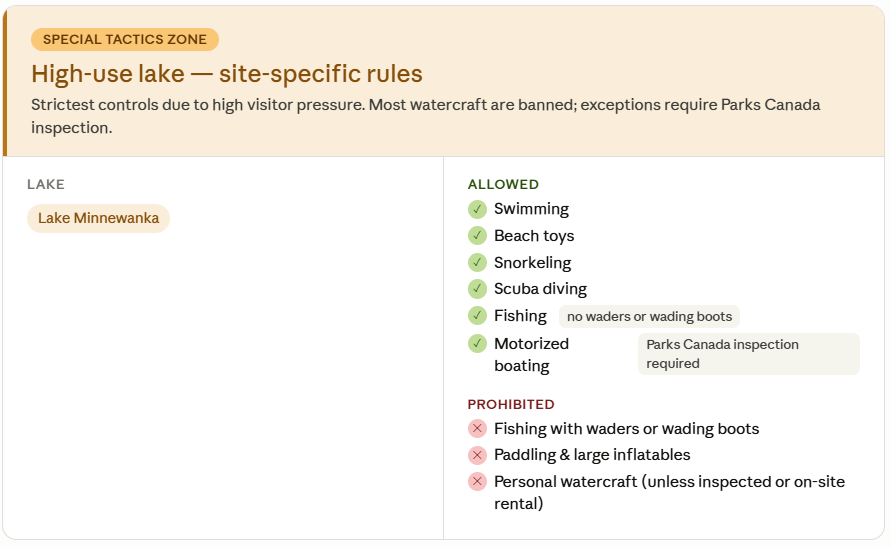Select the Lake Minnewanka chip

pyautogui.click(x=98, y=218)
